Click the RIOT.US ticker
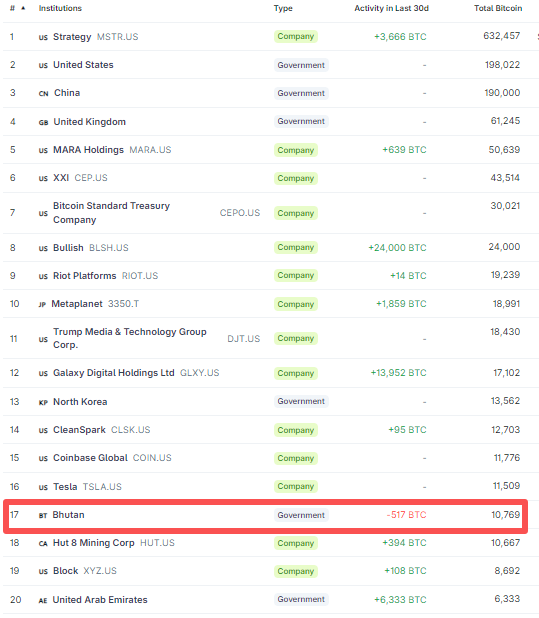Screen dimensions: 539x618 pyautogui.click(x=140, y=275)
